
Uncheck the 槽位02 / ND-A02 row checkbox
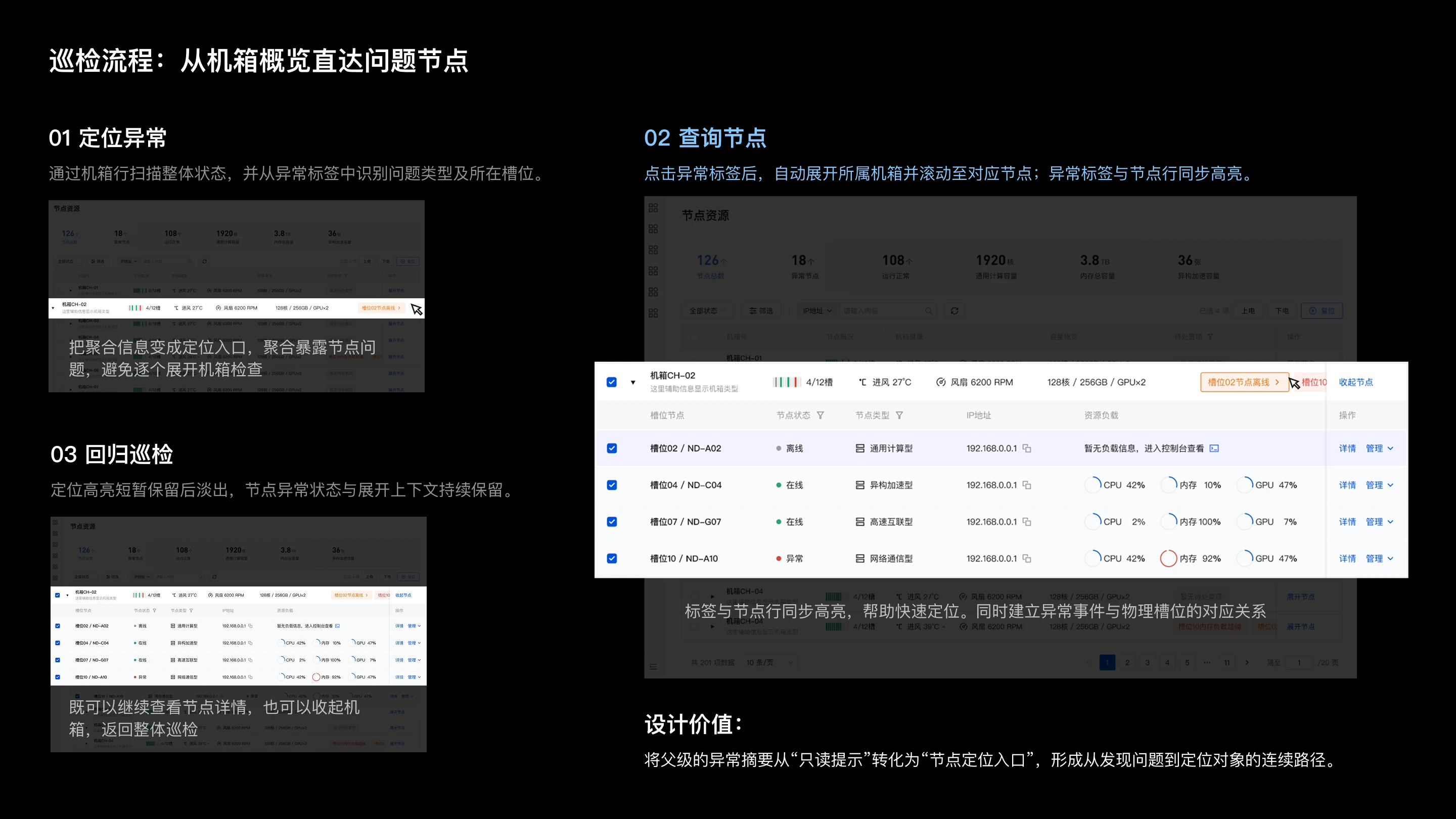click(x=612, y=448)
